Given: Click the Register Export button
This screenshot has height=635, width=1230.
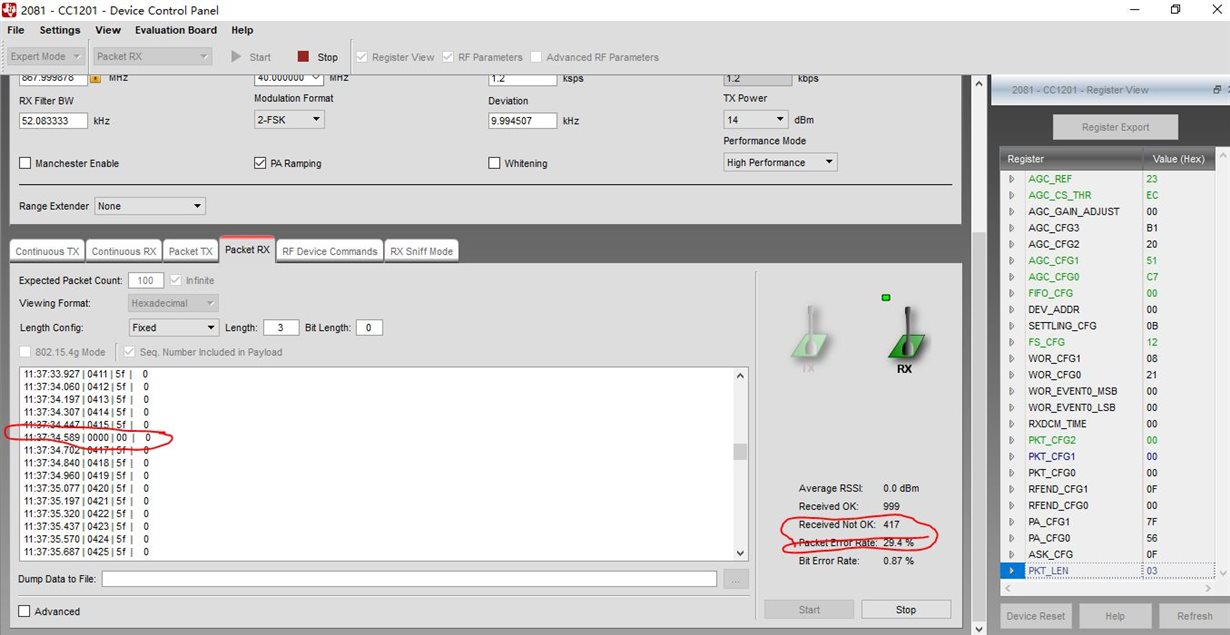Looking at the screenshot, I should click(x=1115, y=127).
